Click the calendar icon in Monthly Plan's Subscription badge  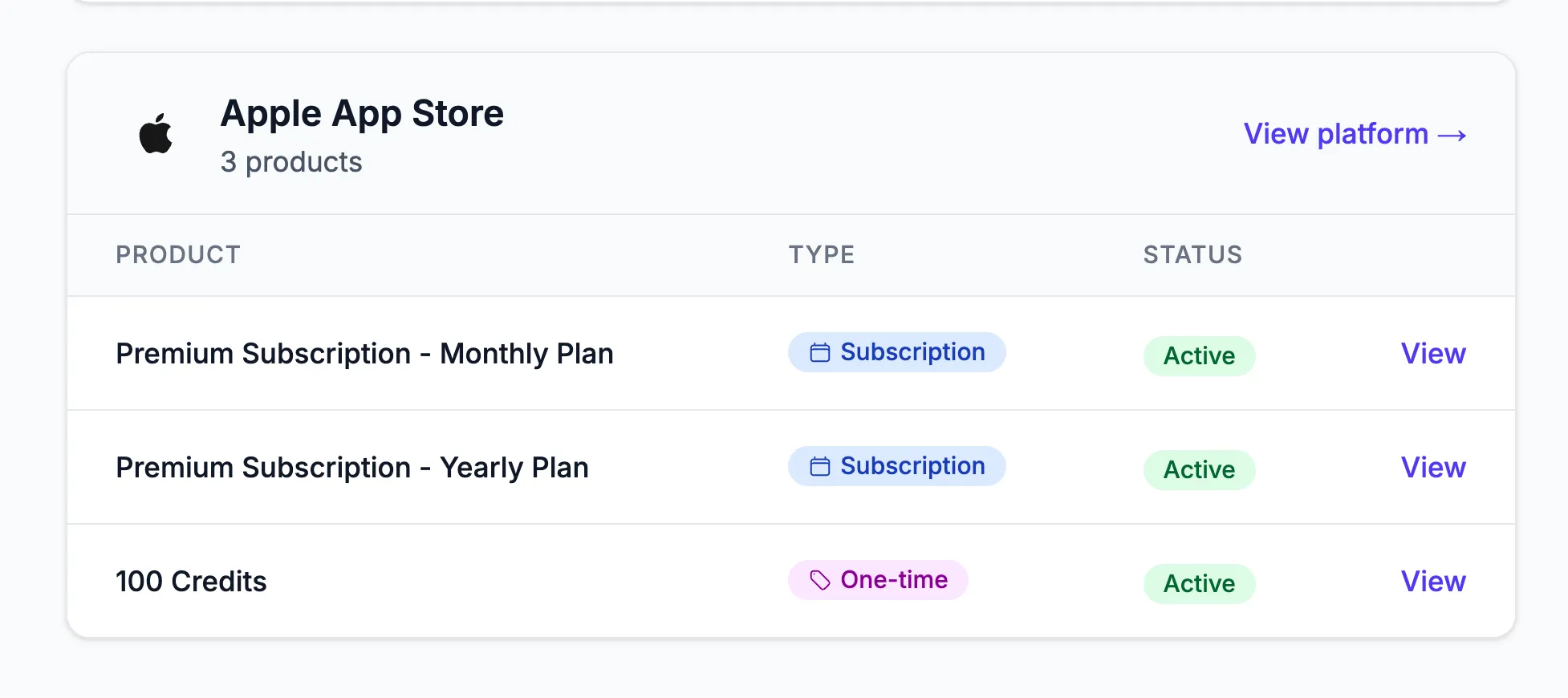tap(820, 351)
